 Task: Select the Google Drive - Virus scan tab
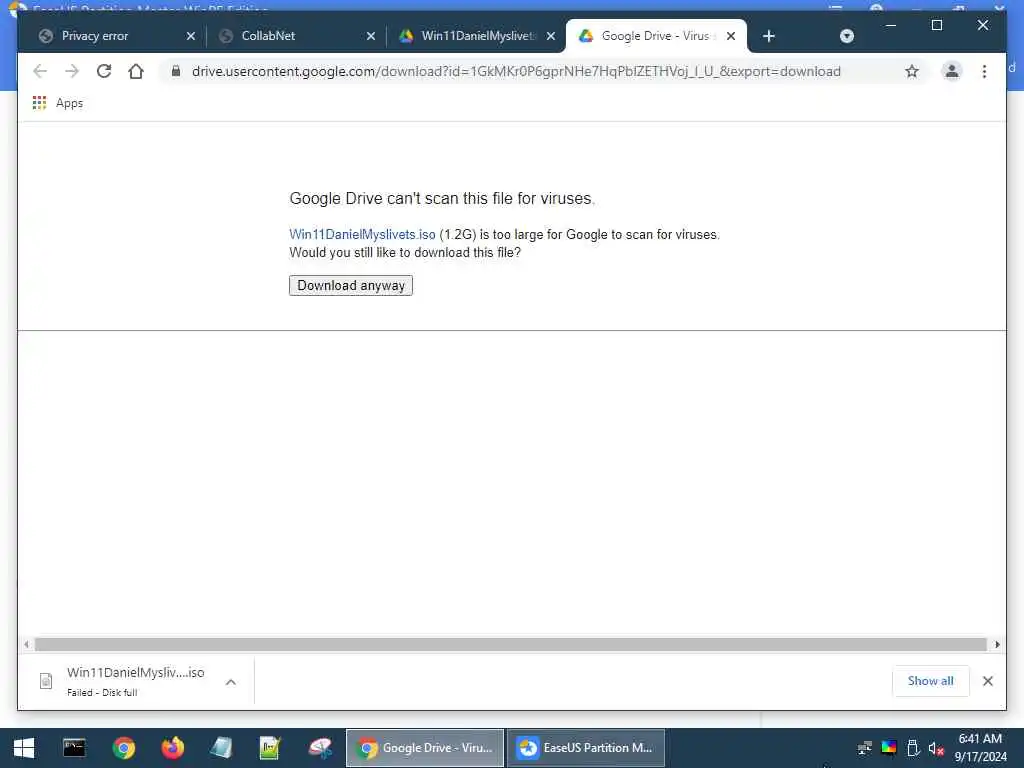pos(655,36)
